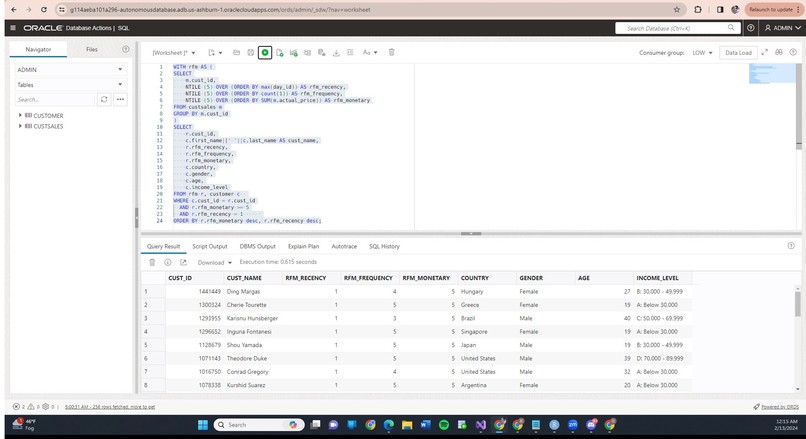Screen dimensions: 806x439
Task: Open help icon in results panel
Action: tap(791, 246)
